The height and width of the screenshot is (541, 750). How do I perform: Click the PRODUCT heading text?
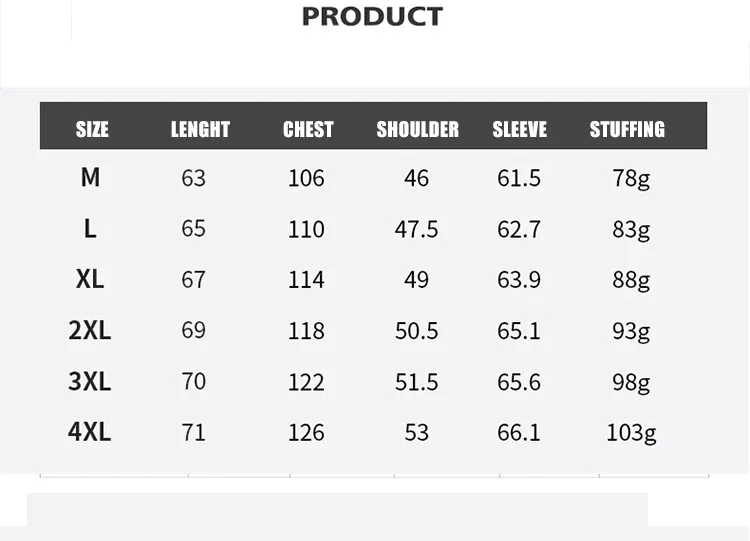tap(372, 17)
